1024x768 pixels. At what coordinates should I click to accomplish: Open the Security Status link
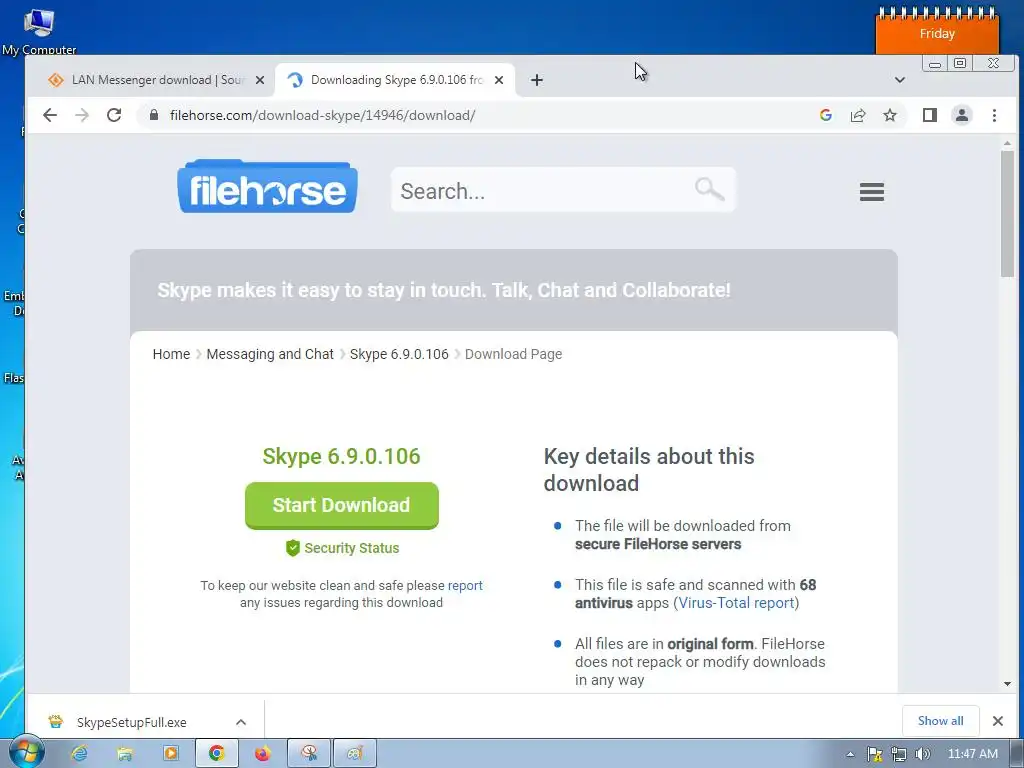351,548
